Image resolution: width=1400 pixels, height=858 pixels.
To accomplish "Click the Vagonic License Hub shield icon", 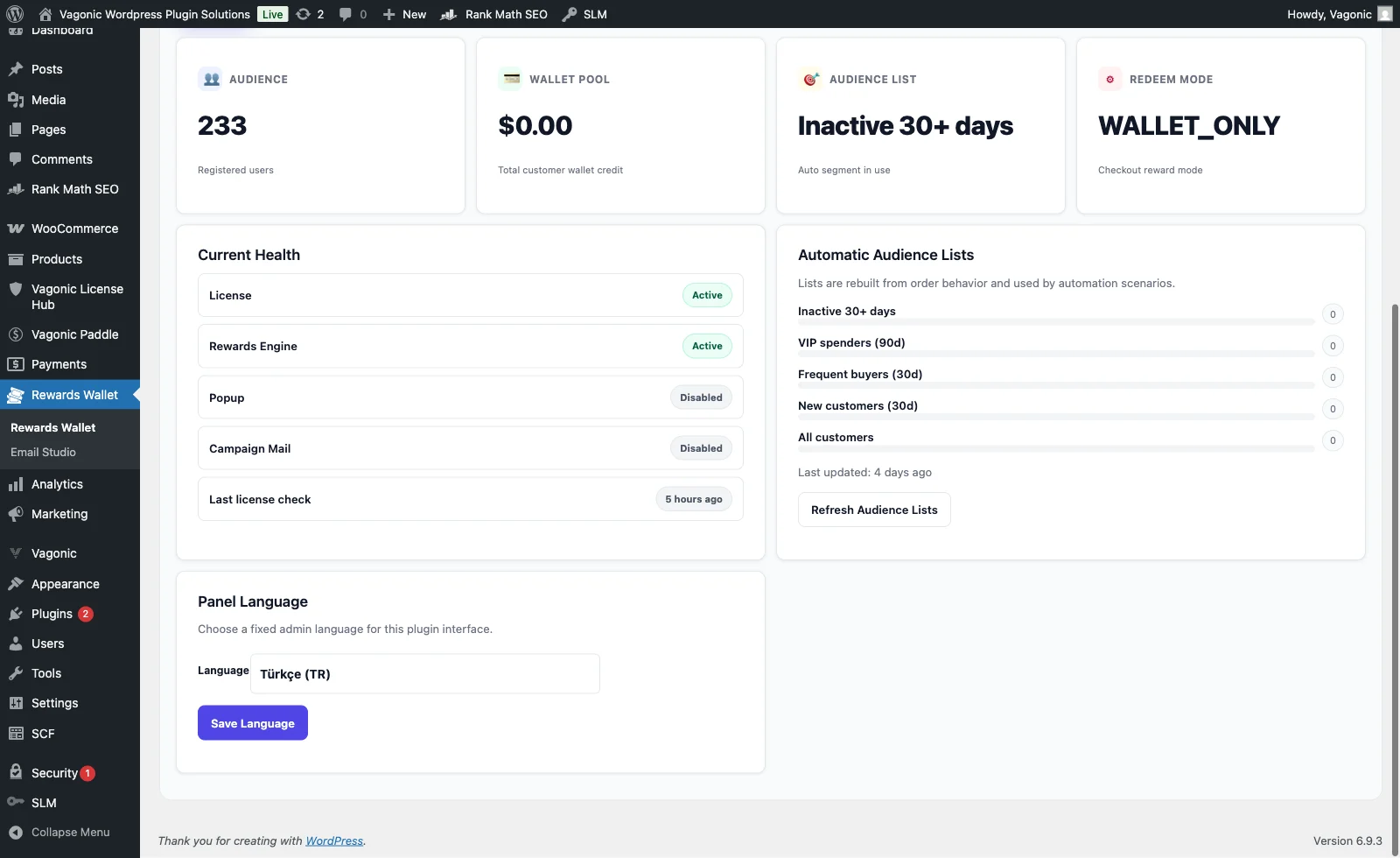I will [16, 289].
